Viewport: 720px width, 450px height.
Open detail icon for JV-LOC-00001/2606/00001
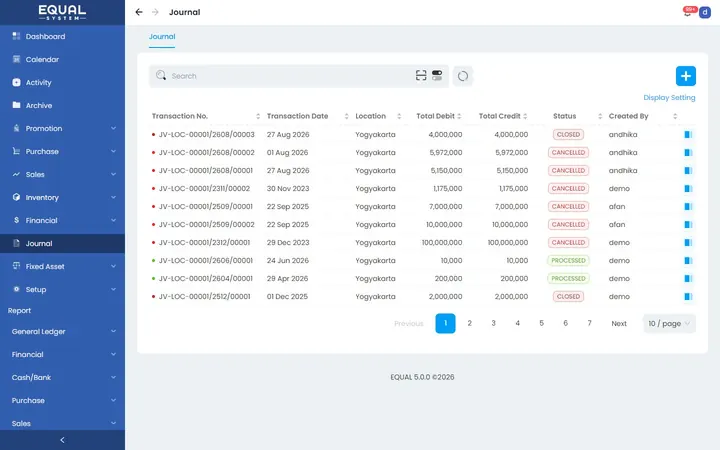tap(688, 260)
